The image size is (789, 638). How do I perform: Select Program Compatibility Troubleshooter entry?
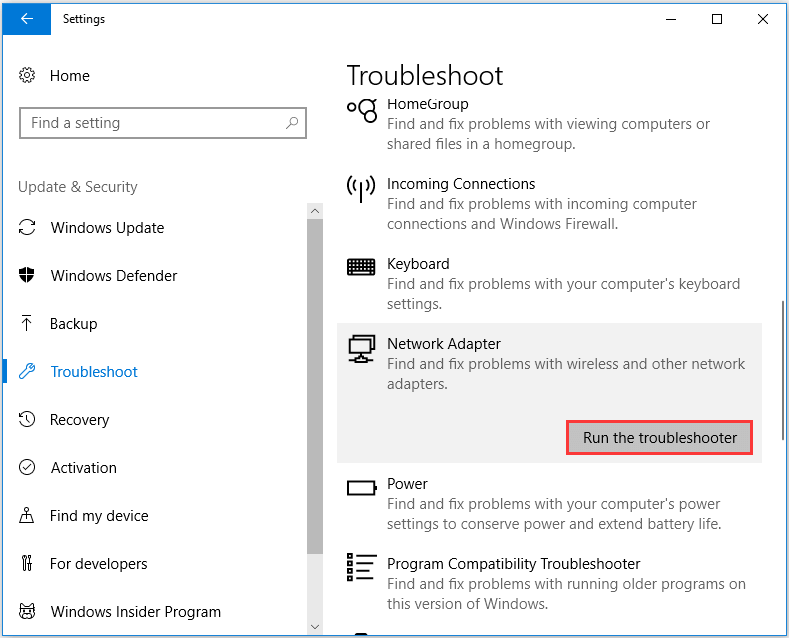point(549,583)
